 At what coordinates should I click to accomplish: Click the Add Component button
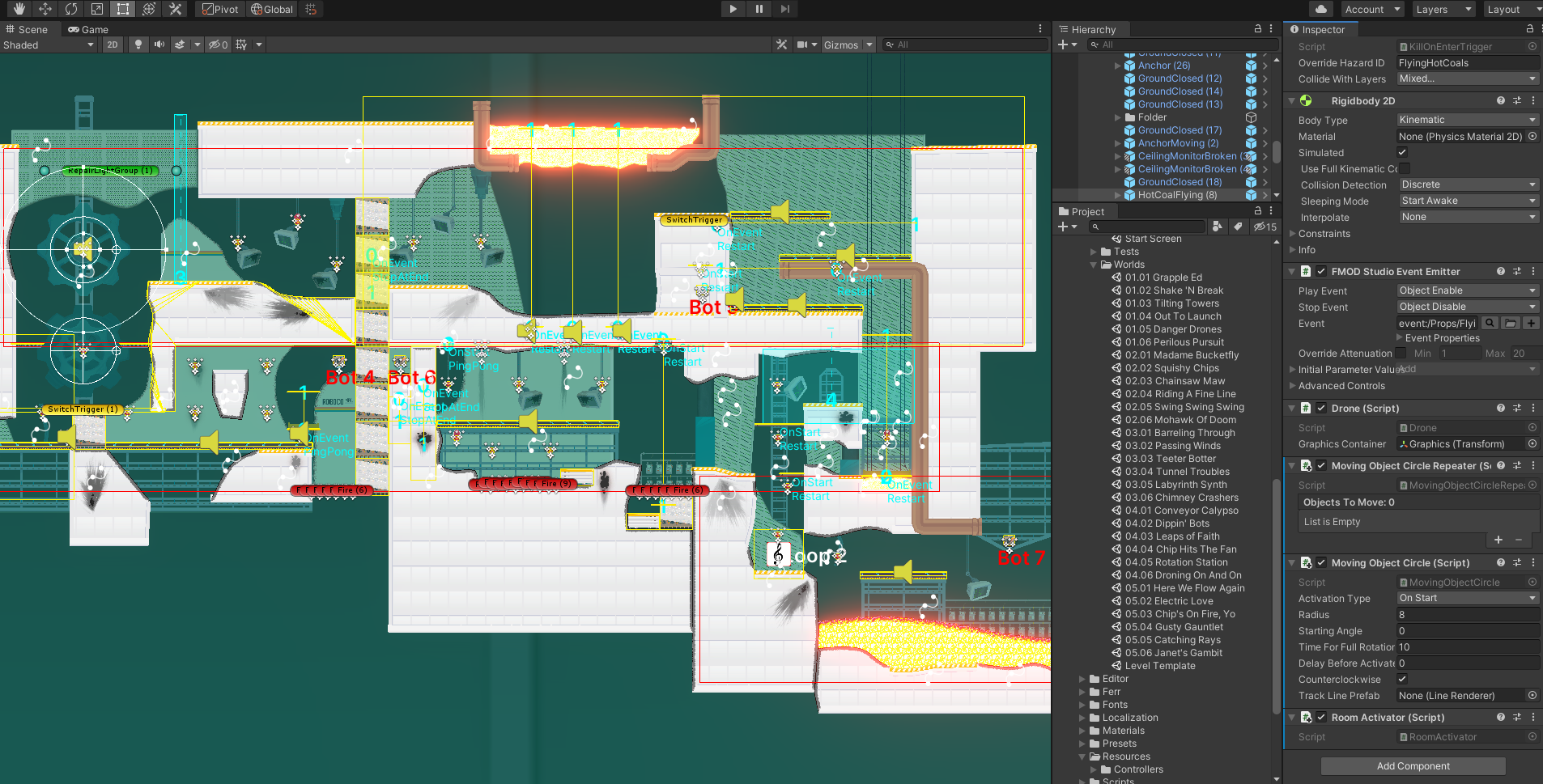click(x=1413, y=766)
